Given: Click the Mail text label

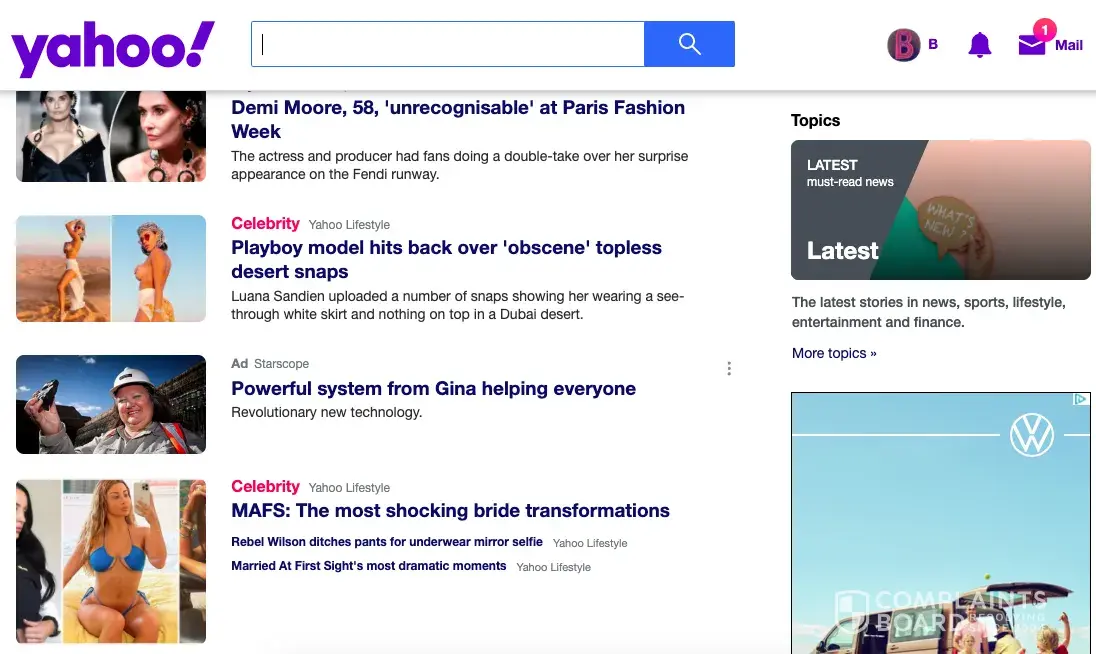Looking at the screenshot, I should pos(1069,45).
